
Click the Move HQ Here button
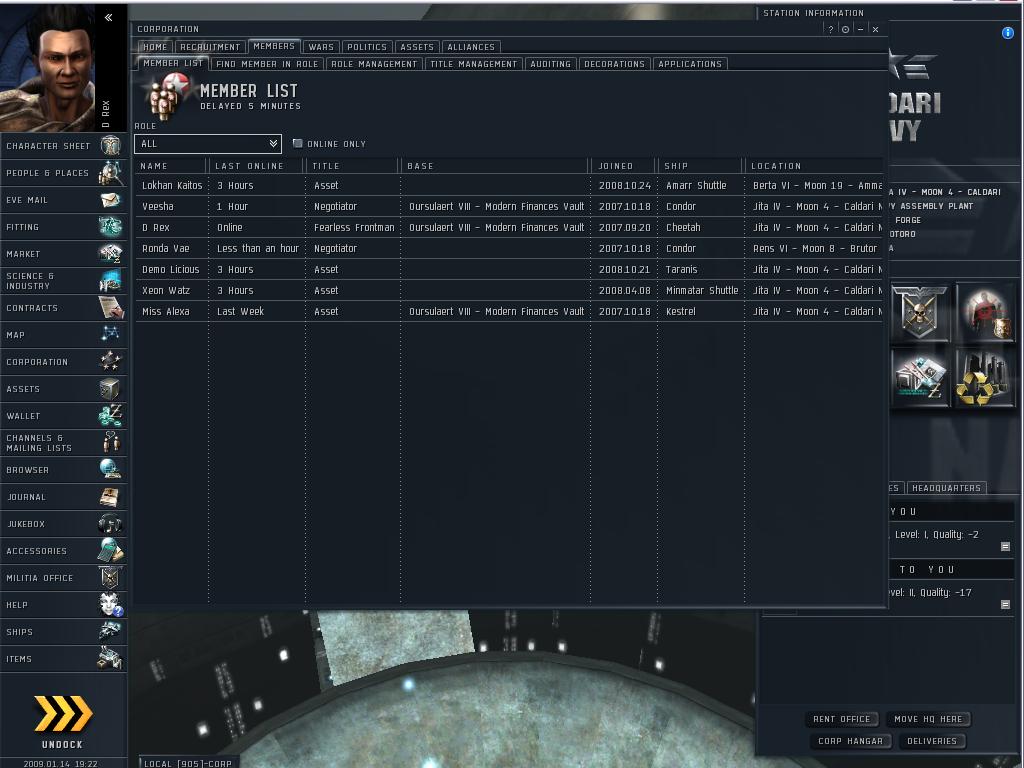pos(928,719)
